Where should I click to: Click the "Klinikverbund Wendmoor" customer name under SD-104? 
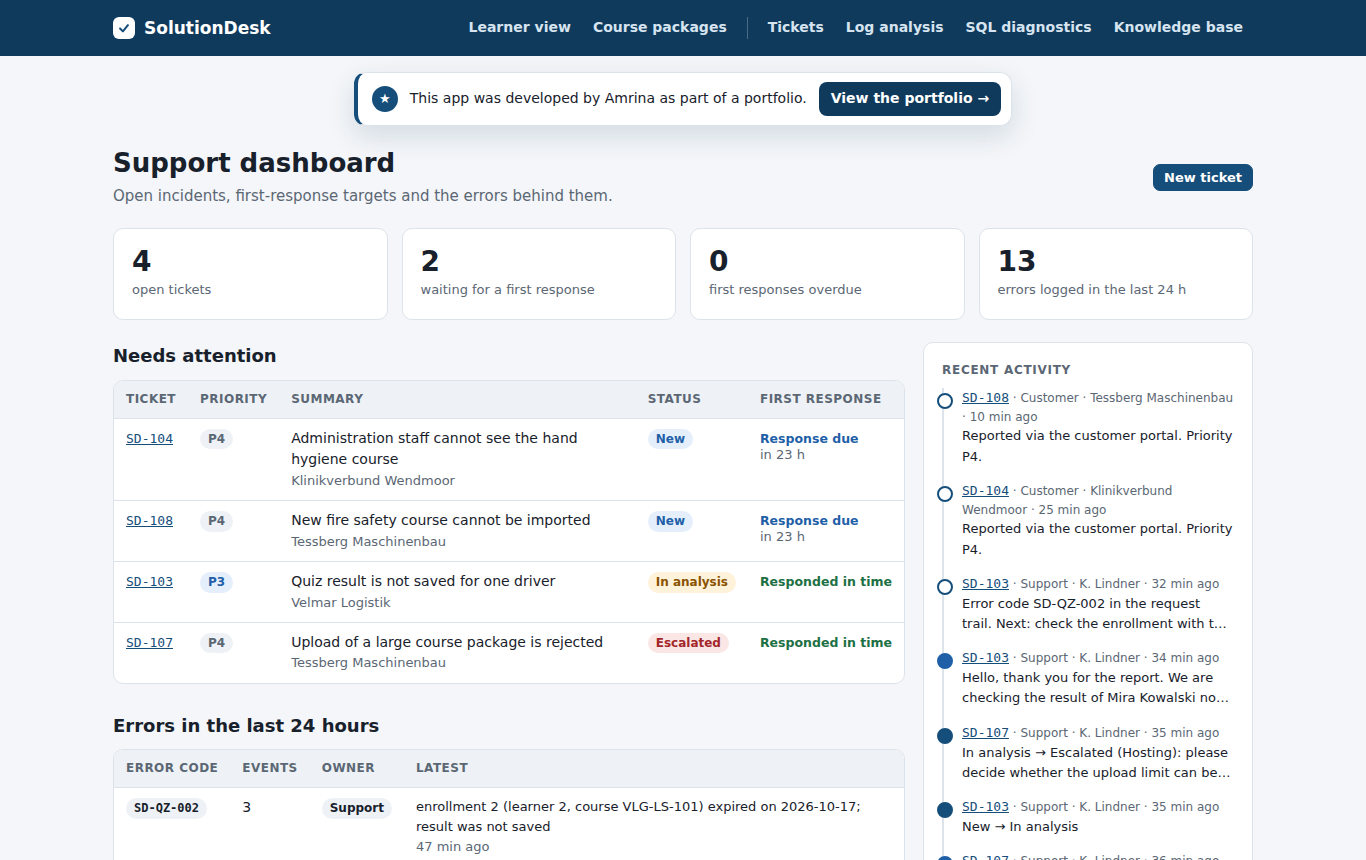[373, 481]
